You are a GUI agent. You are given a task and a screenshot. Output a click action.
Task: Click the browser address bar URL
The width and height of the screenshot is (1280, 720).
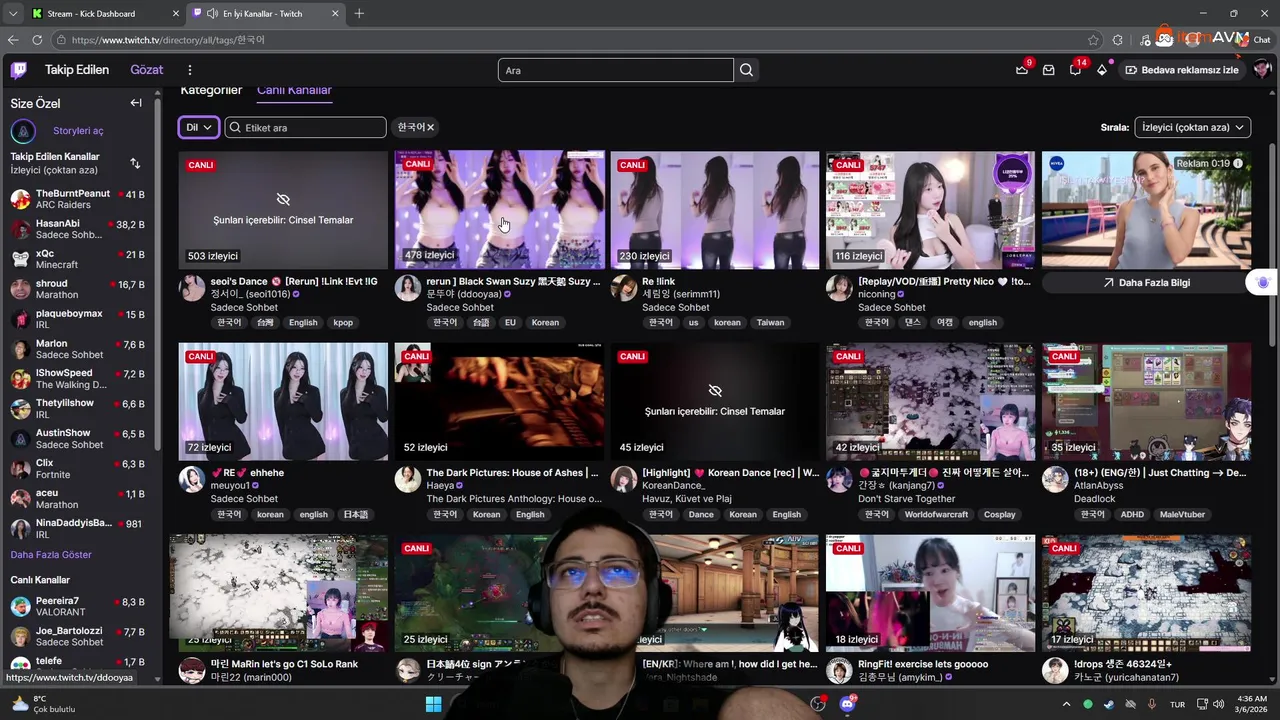coord(168,40)
